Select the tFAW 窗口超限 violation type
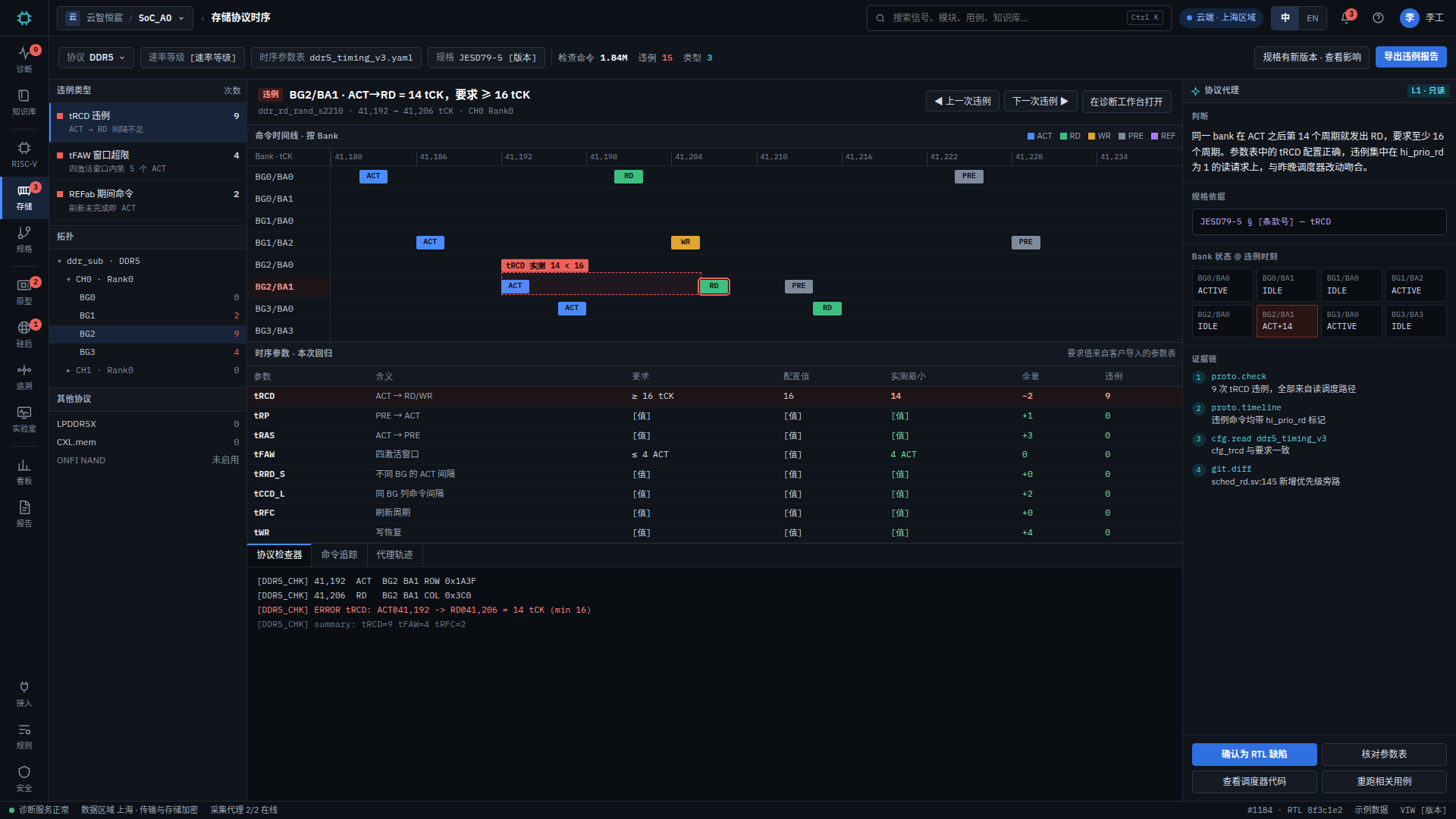1456x819 pixels. coord(148,161)
